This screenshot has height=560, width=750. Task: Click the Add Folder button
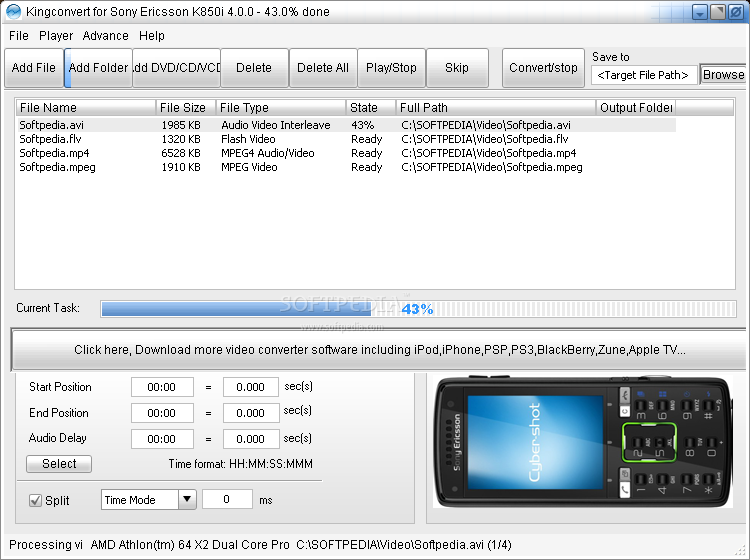click(98, 68)
